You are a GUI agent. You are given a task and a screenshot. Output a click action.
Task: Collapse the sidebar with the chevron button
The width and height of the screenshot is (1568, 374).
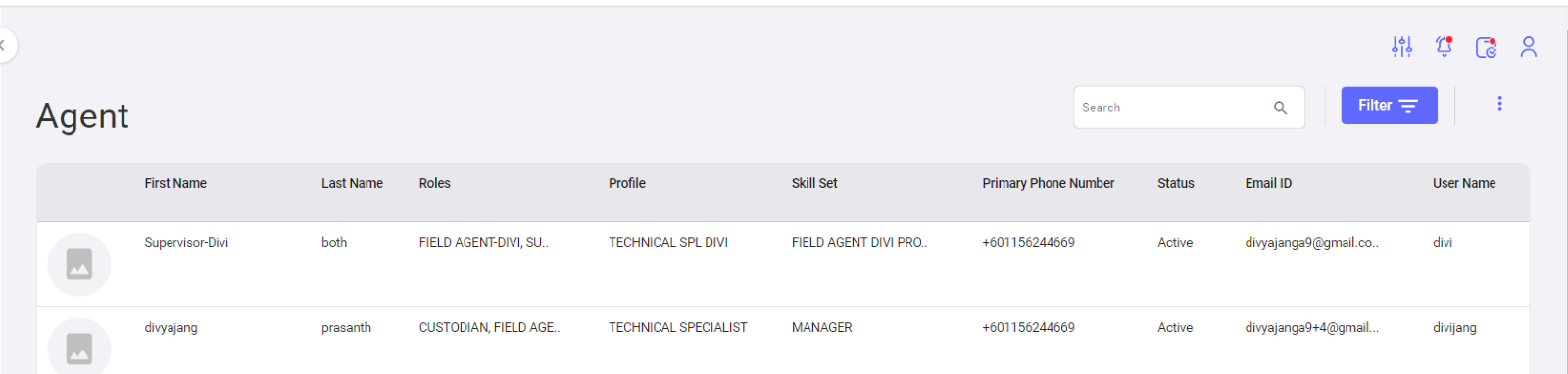(3, 45)
